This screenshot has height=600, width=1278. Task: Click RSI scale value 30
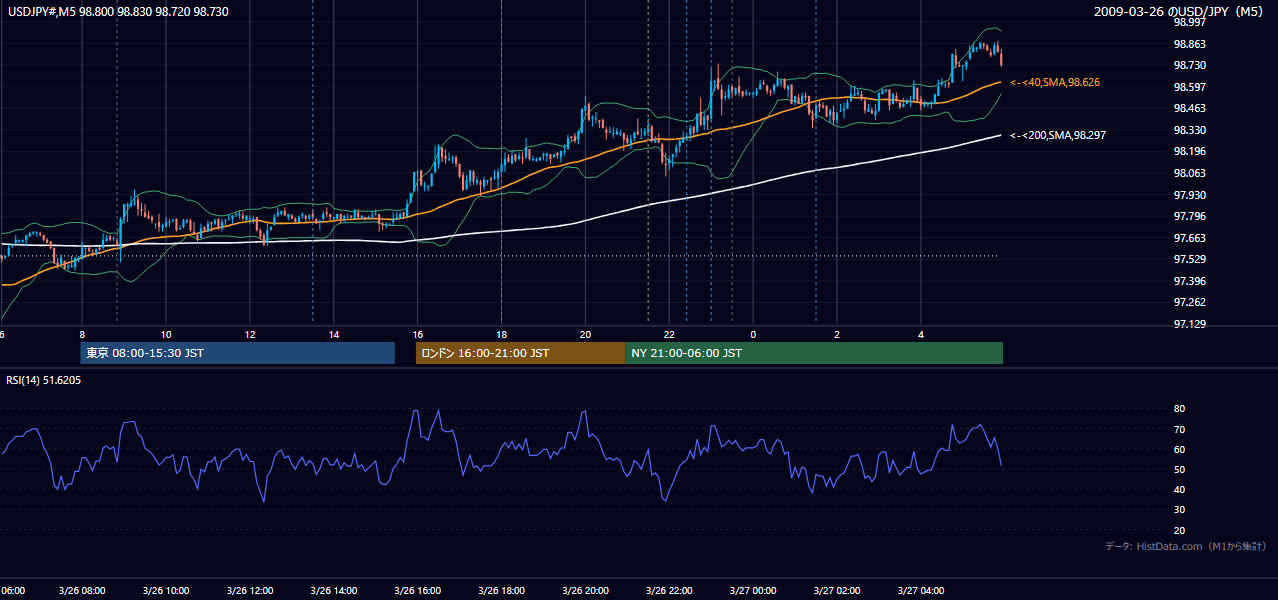pos(1180,510)
